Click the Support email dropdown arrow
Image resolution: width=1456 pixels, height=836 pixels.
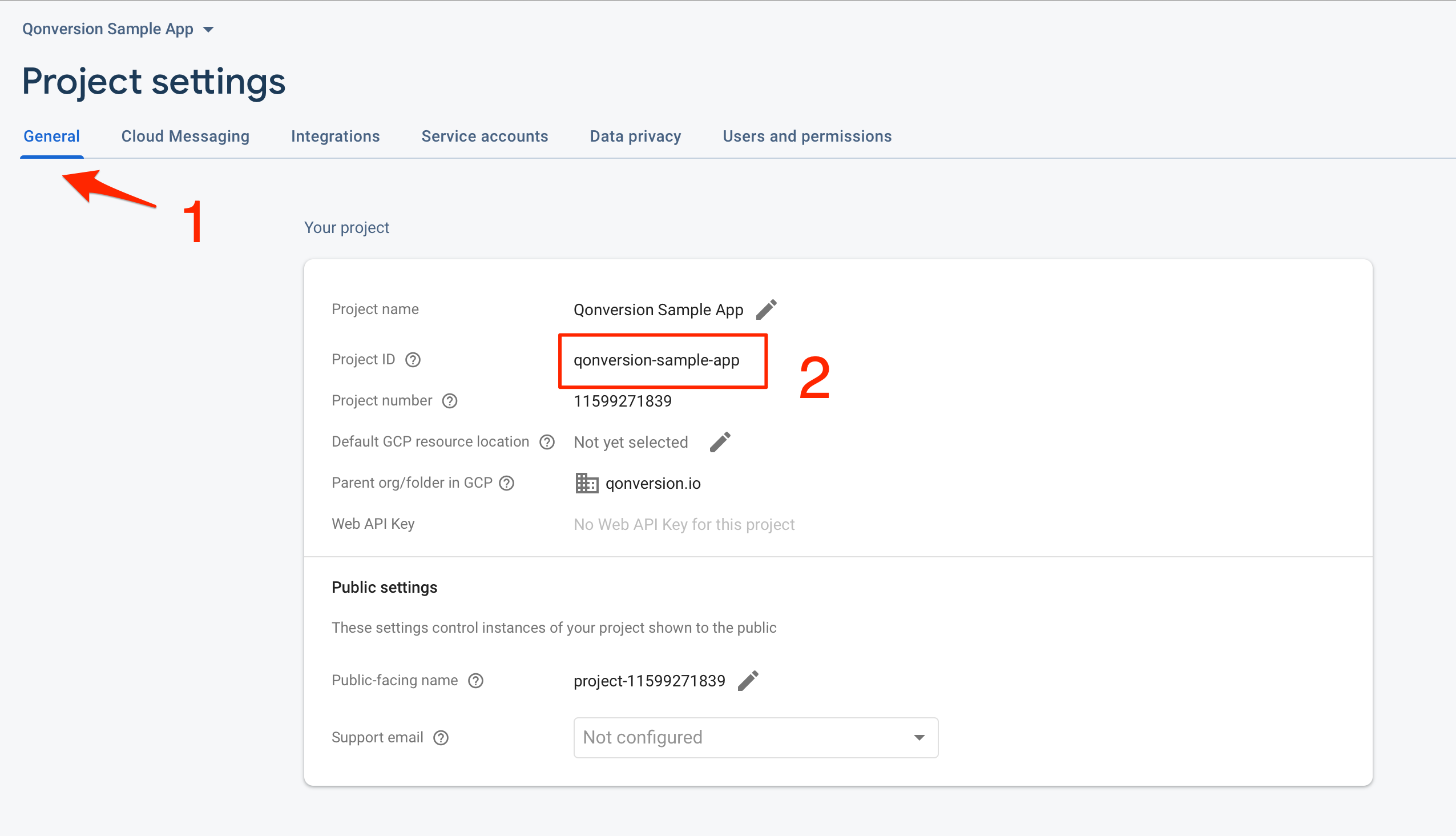(919, 738)
